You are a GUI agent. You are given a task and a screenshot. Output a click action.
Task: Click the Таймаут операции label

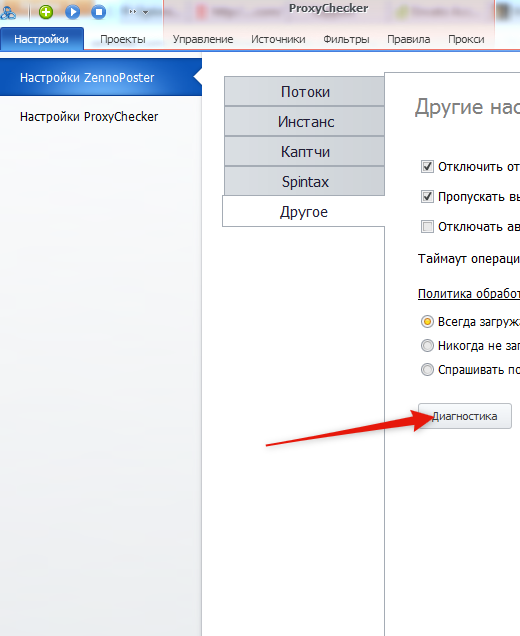[x=469, y=259]
